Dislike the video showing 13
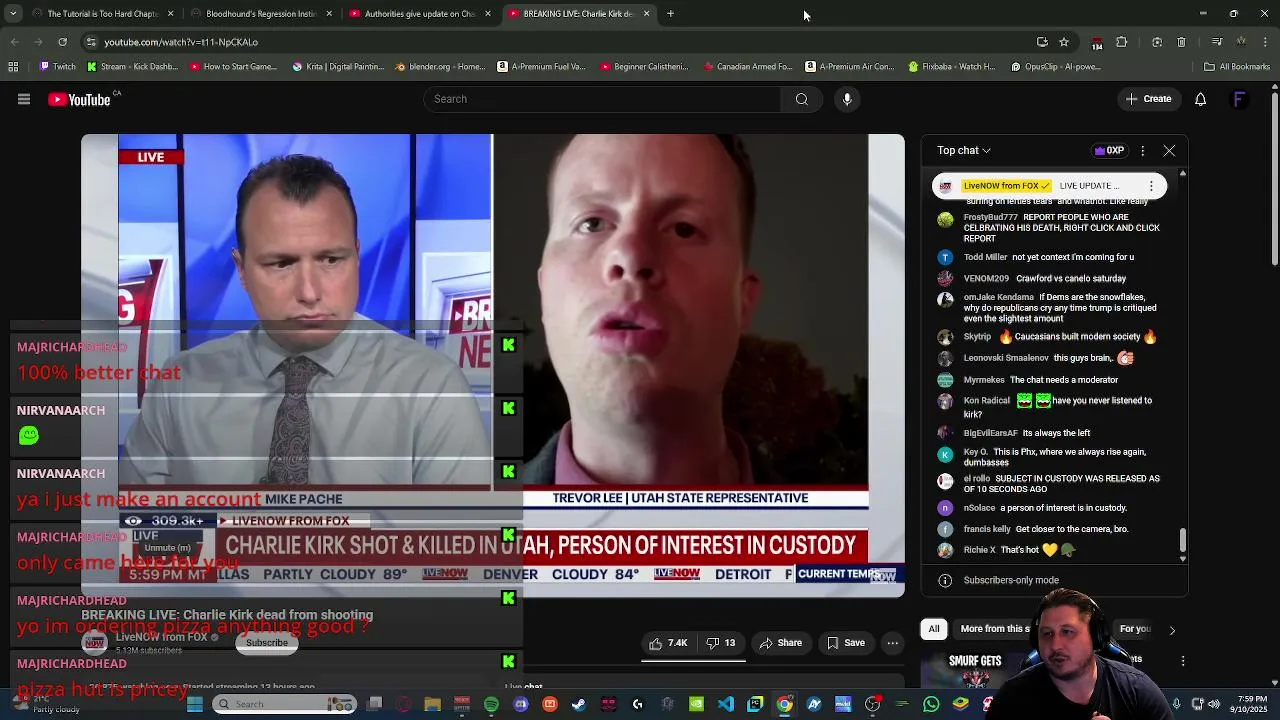1280x720 pixels. [x=721, y=643]
